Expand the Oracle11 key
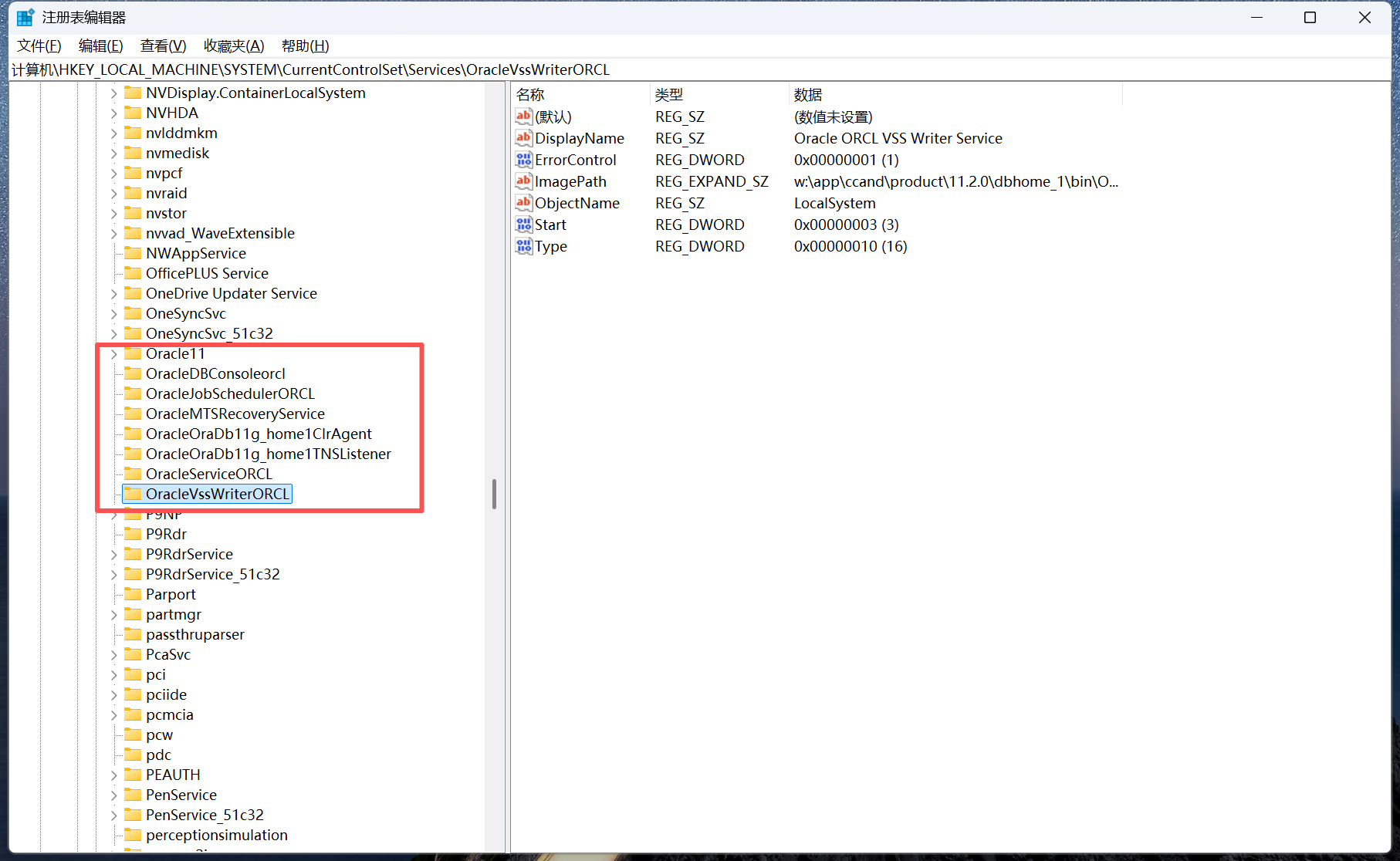1400x861 pixels. [113, 353]
